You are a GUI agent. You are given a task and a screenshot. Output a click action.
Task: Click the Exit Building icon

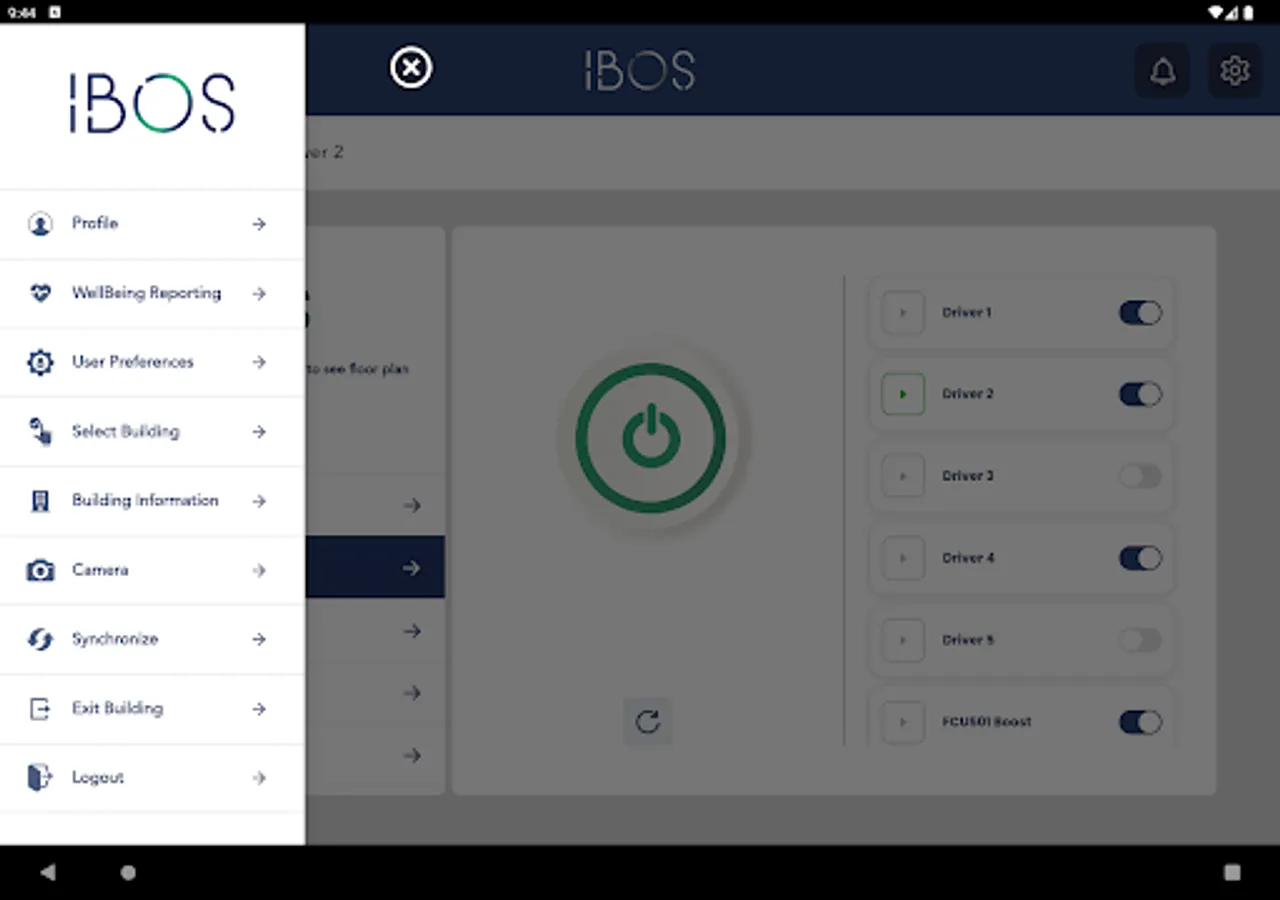[40, 709]
